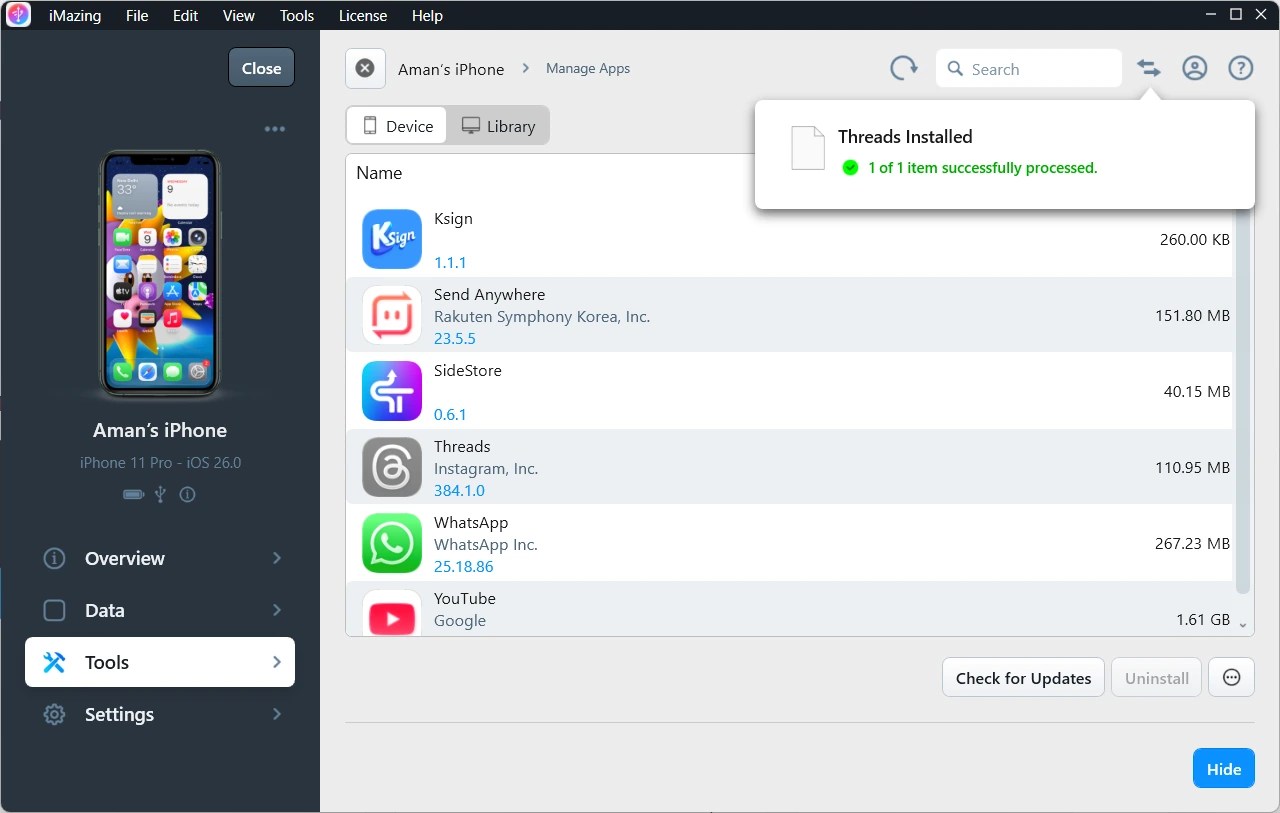
Task: Click the Threads Installed notification title
Action: point(905,137)
